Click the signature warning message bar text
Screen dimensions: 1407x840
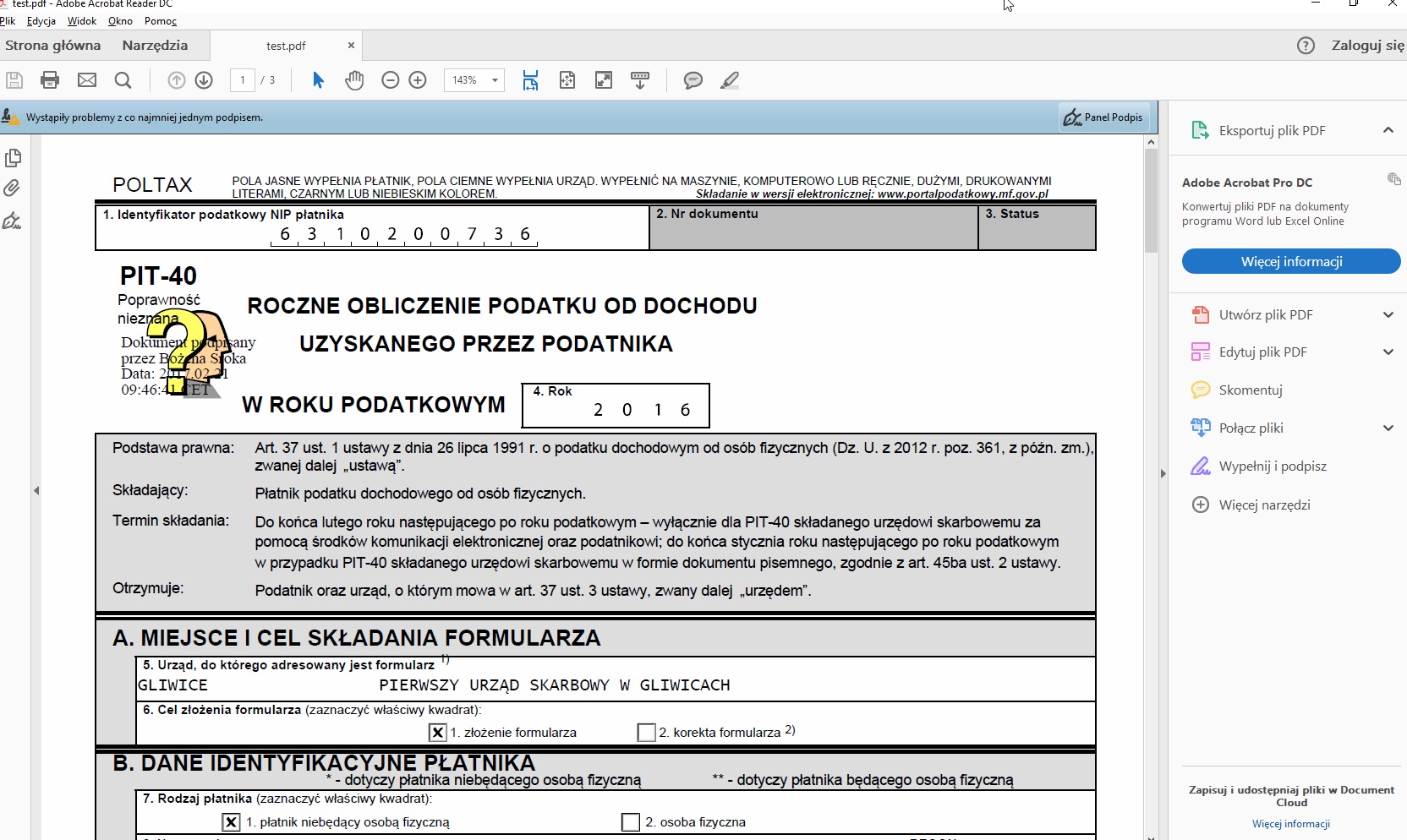(x=145, y=117)
